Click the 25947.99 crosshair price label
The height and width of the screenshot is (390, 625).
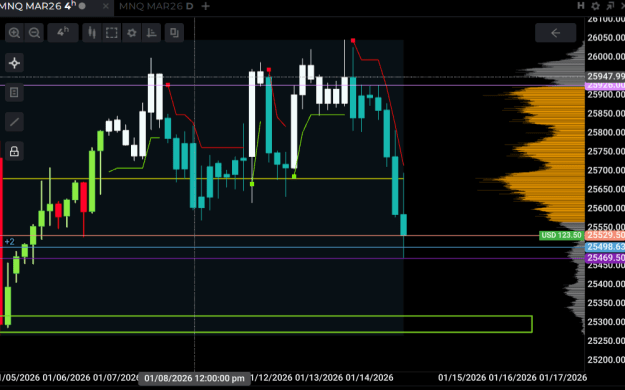pyautogui.click(x=605, y=76)
